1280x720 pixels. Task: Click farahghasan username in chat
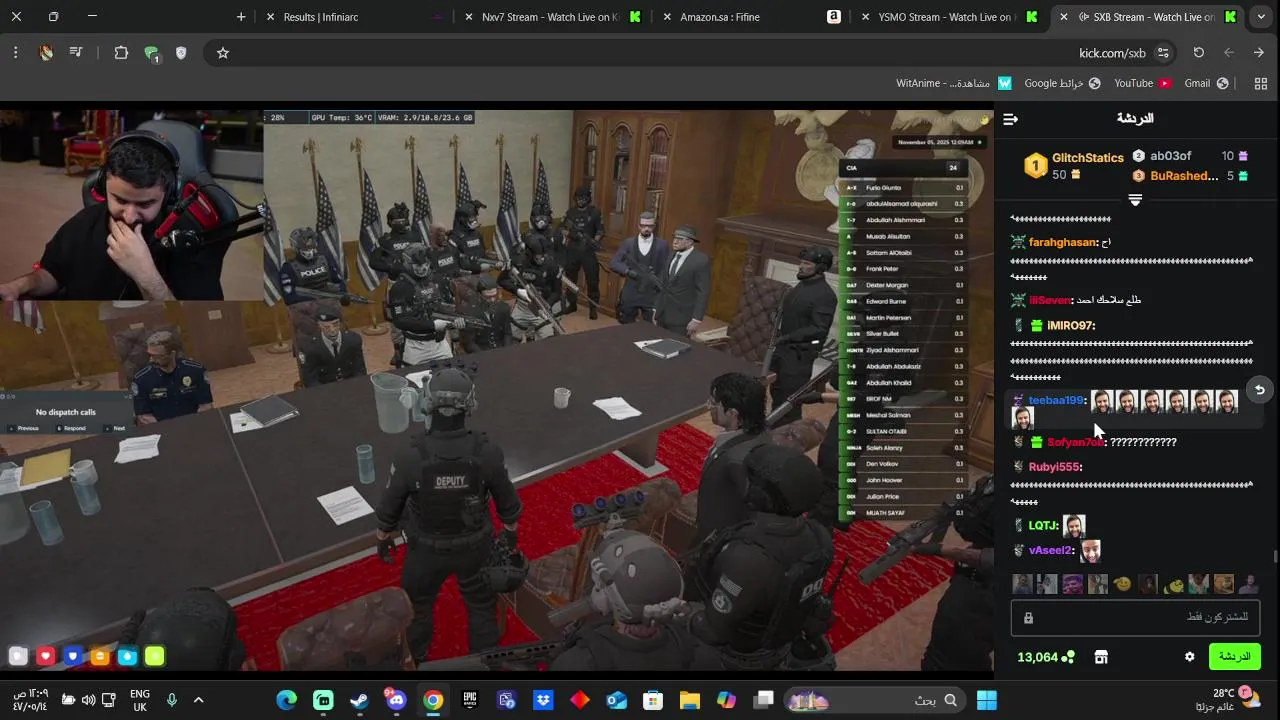(x=1062, y=242)
